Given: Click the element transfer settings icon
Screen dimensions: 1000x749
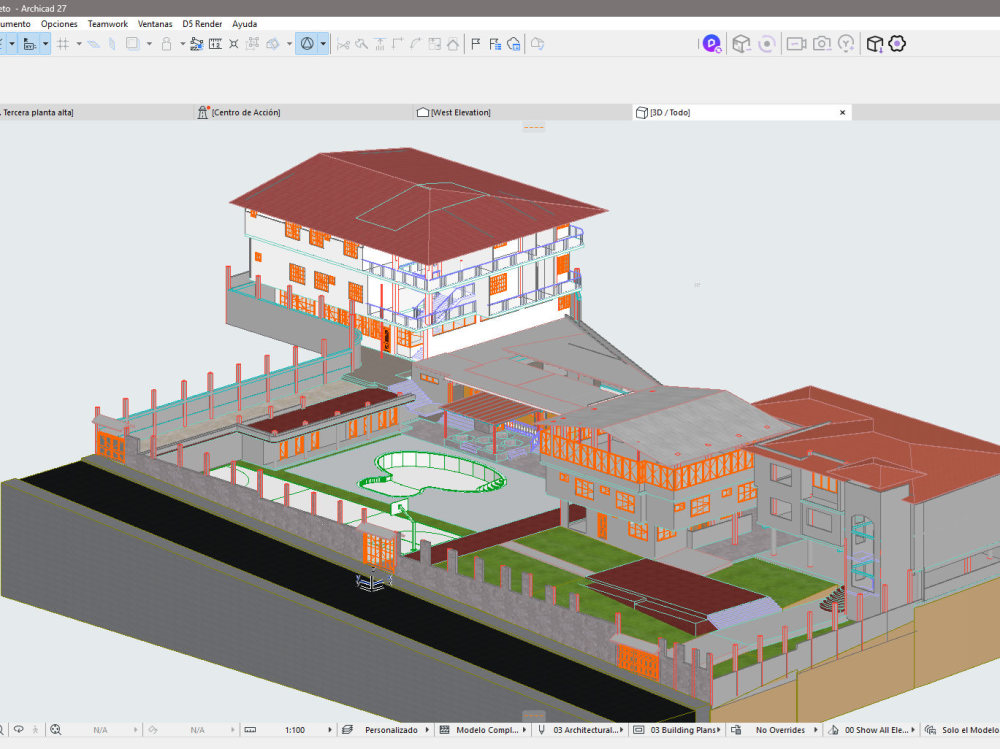Looking at the screenshot, I should [196, 44].
